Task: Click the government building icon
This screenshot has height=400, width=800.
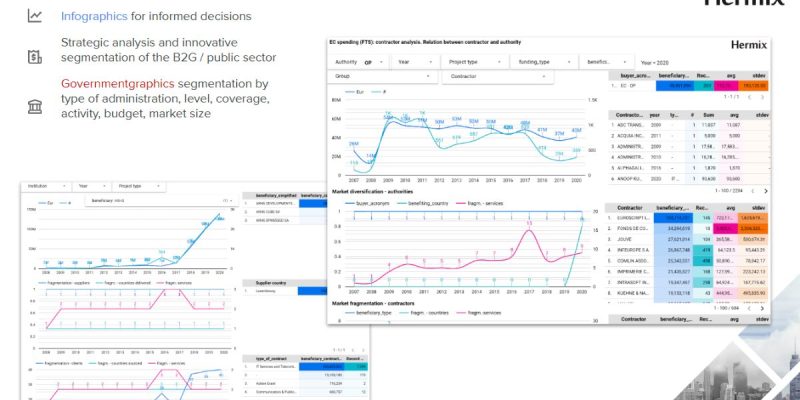Action: [x=35, y=107]
